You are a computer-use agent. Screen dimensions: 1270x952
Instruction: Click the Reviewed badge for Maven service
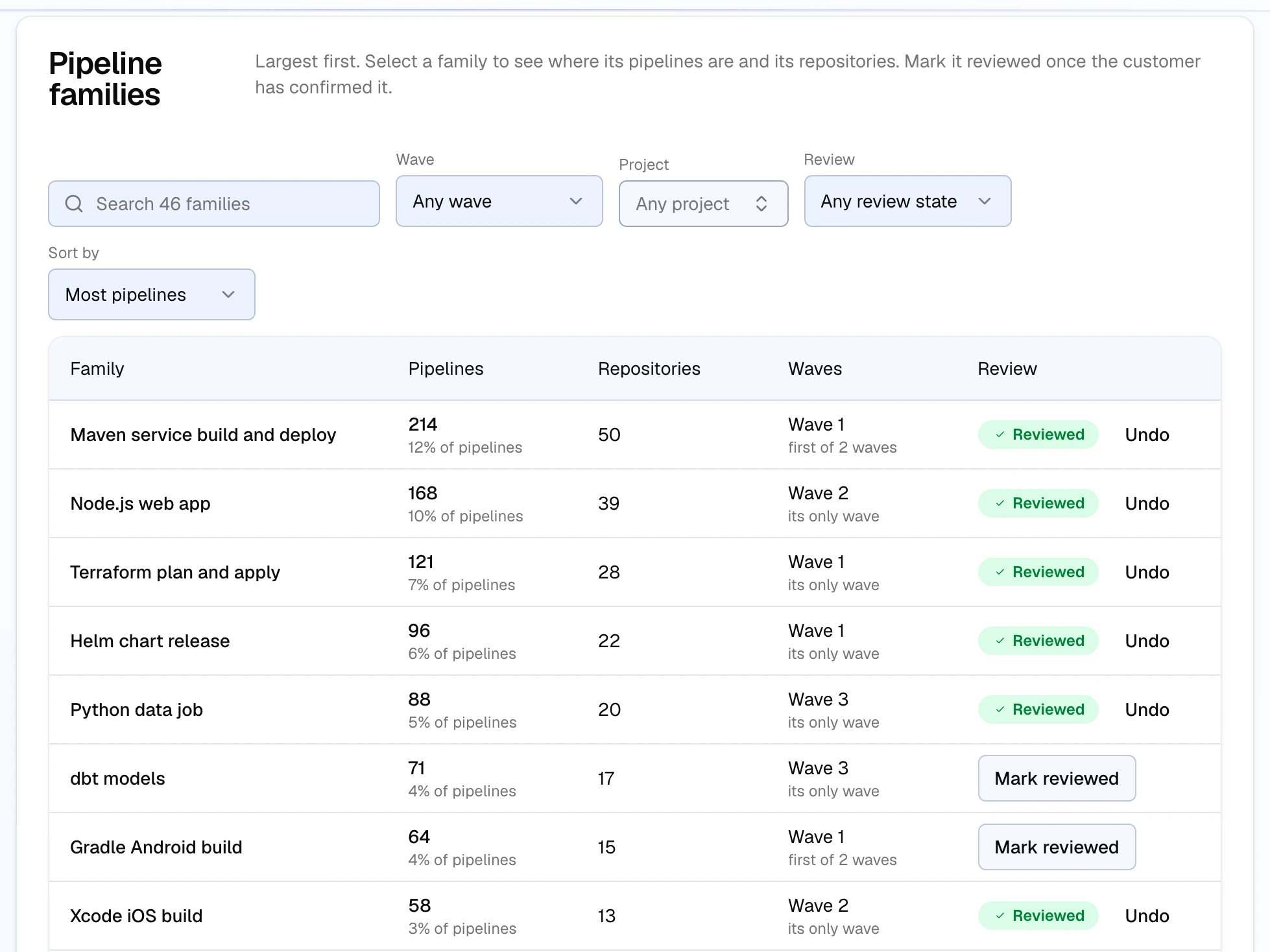click(1038, 434)
